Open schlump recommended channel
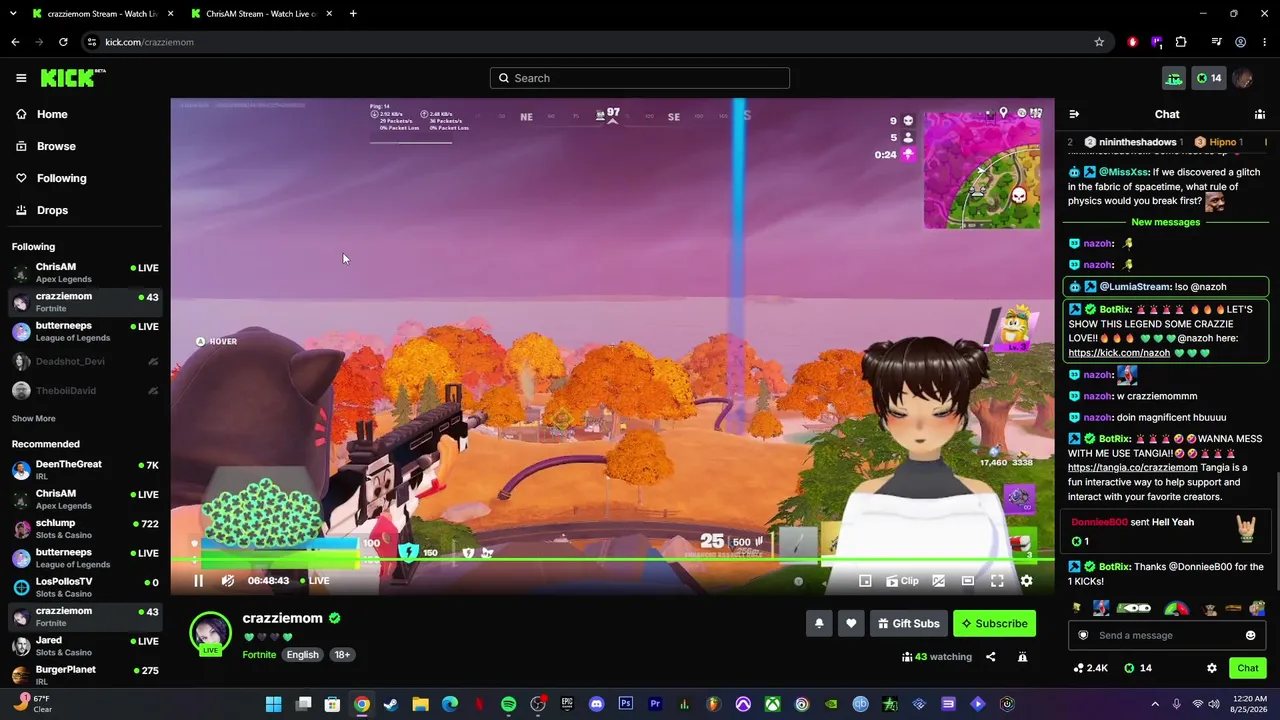Image resolution: width=1280 pixels, height=720 pixels. 85,529
